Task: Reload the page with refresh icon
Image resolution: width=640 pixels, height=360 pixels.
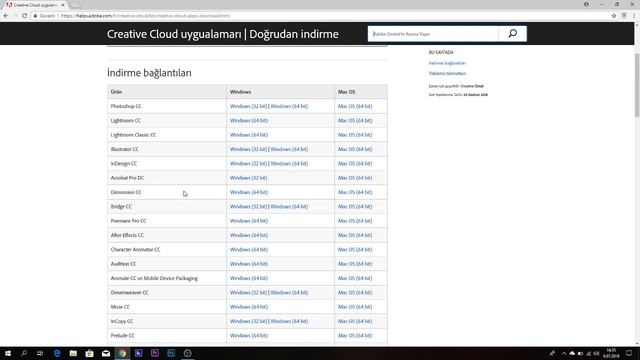Action: [24, 16]
